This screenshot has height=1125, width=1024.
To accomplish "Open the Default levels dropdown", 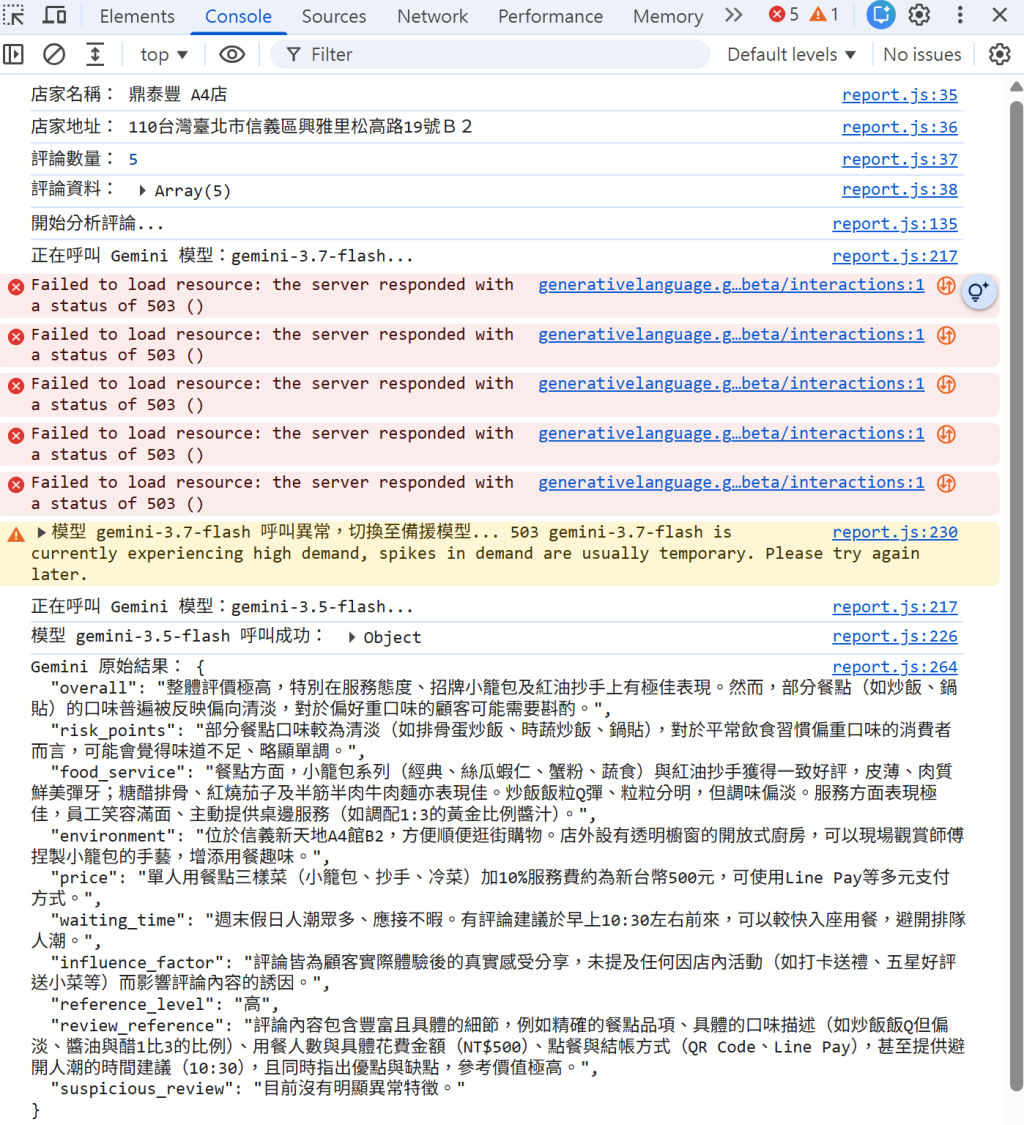I will click(x=792, y=55).
